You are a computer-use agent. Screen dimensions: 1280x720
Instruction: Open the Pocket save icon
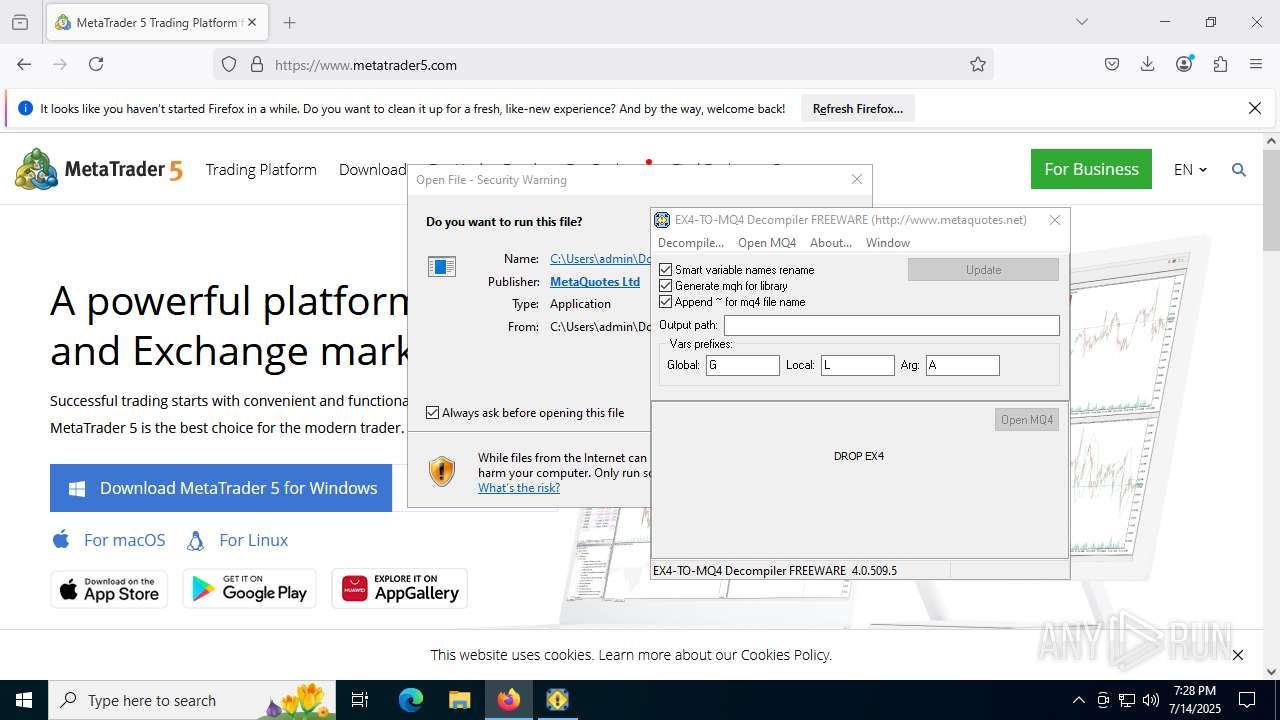click(1112, 64)
